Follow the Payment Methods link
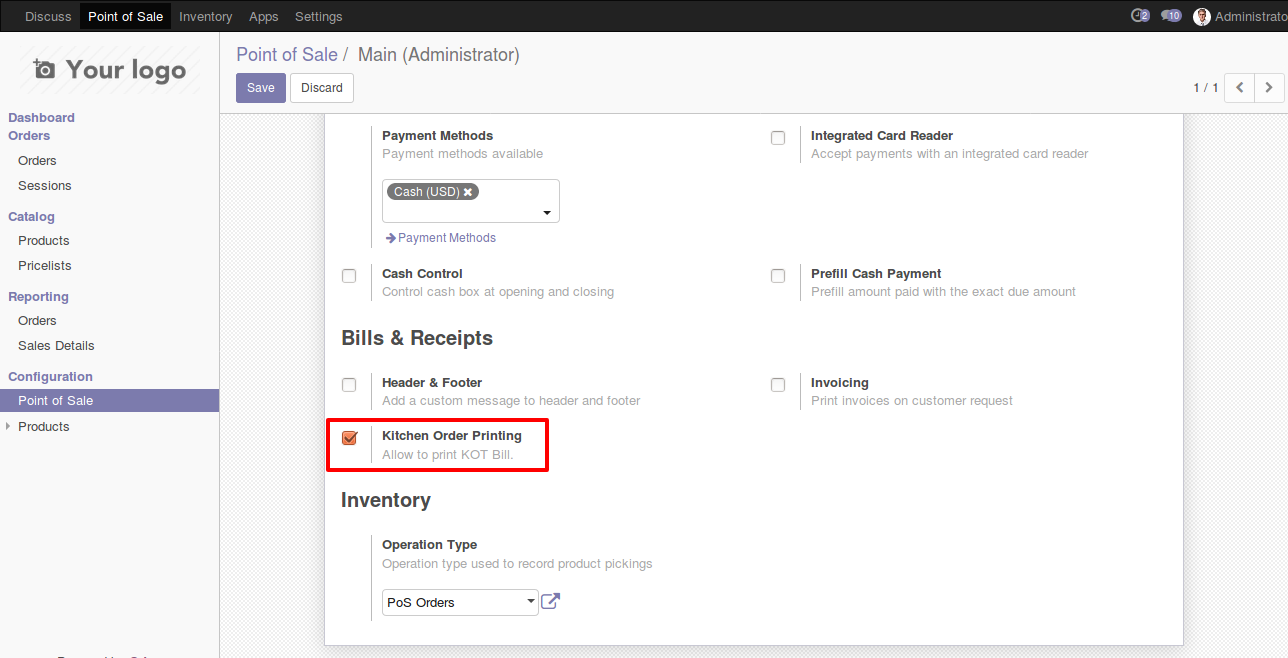The image size is (1288, 658). coord(446,238)
